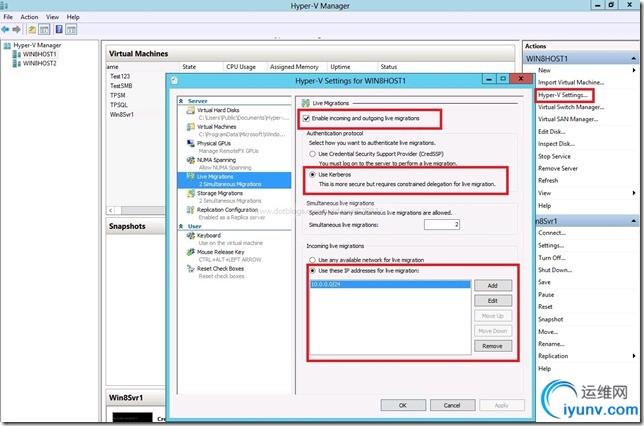Screen dimensions: 644x426
Task: Click Refresh in Actions pane
Action: click(x=548, y=180)
